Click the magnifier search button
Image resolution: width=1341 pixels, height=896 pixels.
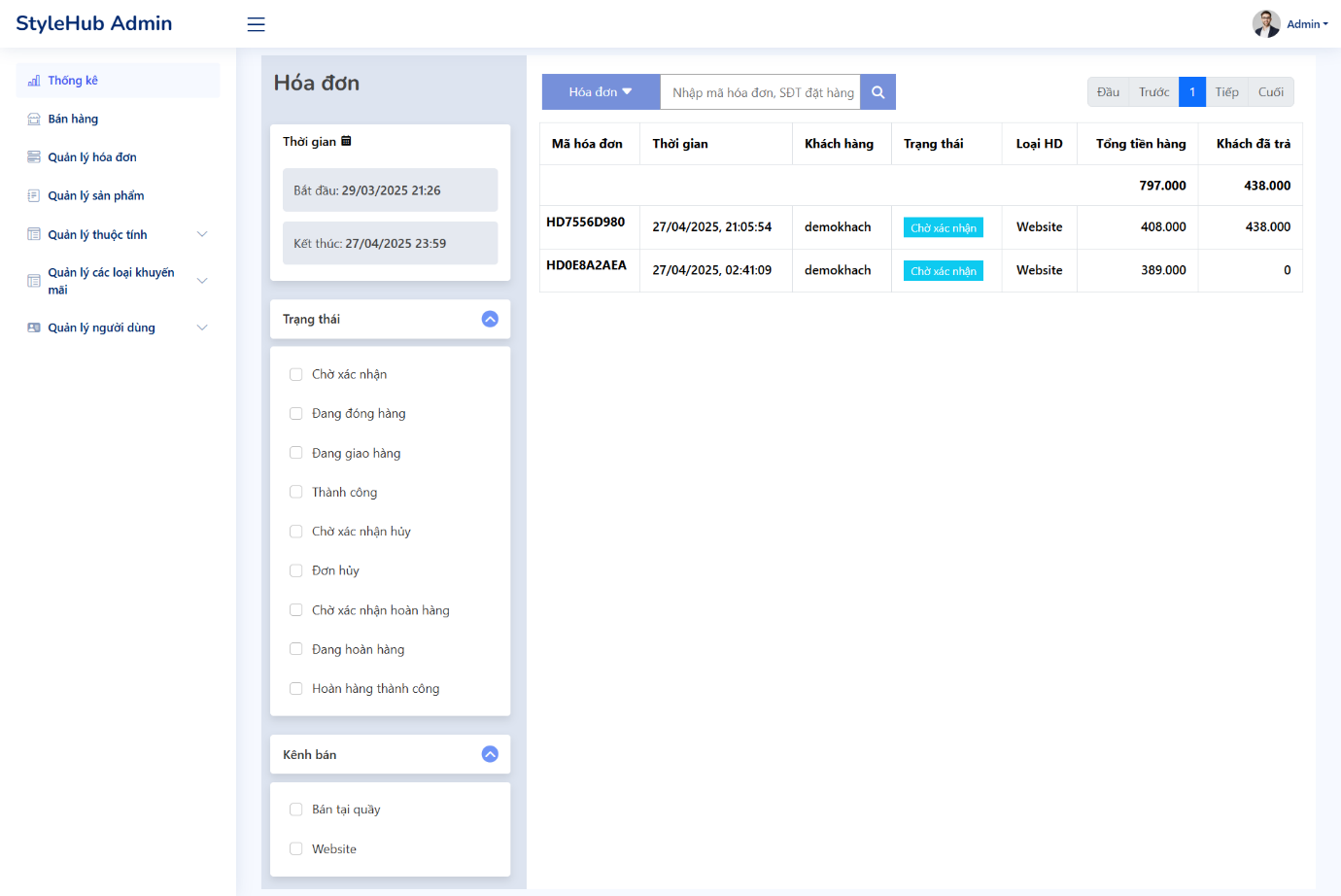tap(877, 92)
